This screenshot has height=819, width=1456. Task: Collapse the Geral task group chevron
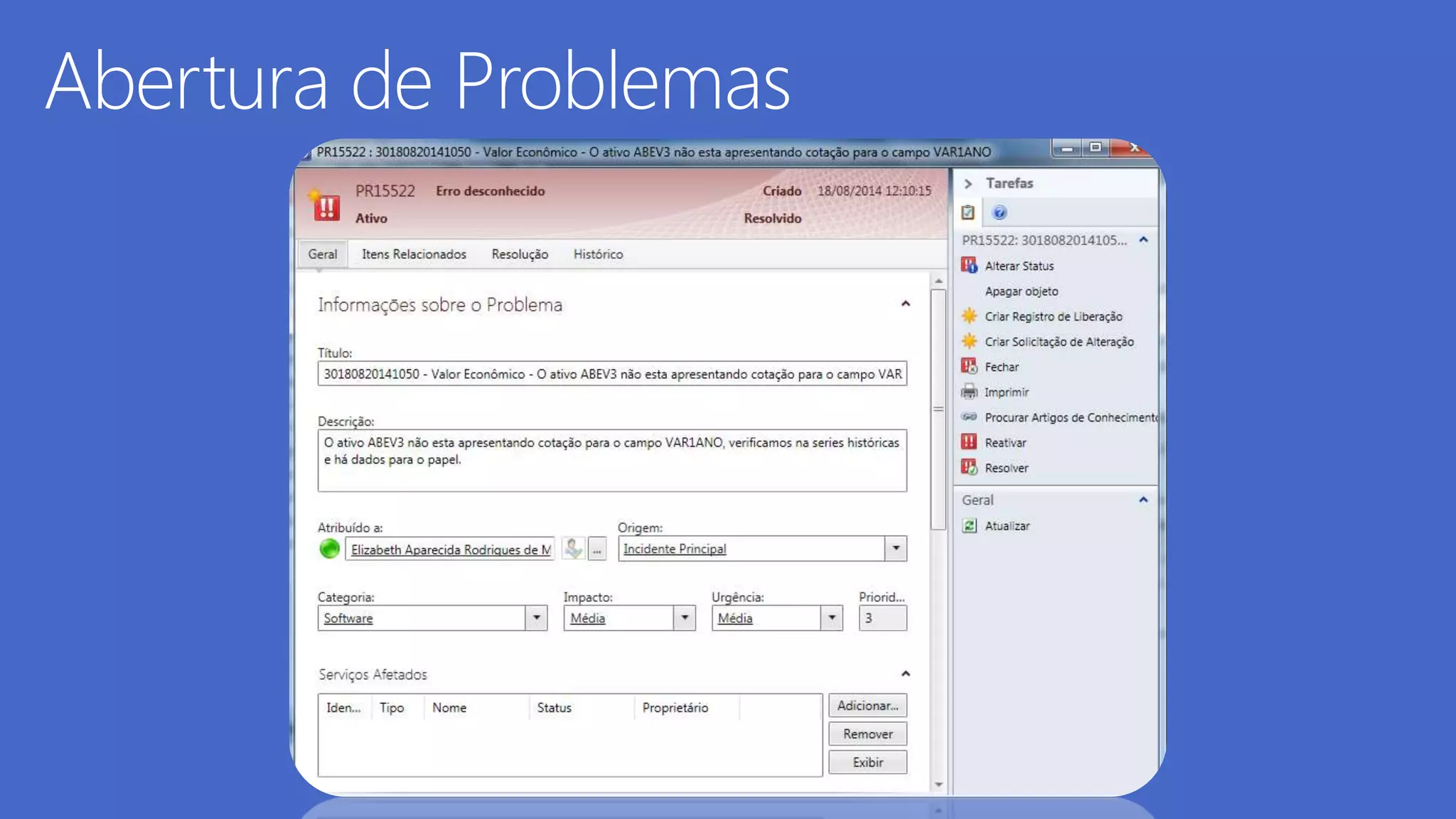click(x=1143, y=500)
